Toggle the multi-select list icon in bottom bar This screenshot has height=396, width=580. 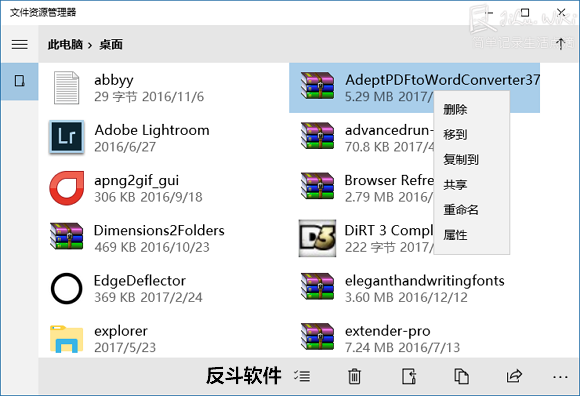(302, 376)
